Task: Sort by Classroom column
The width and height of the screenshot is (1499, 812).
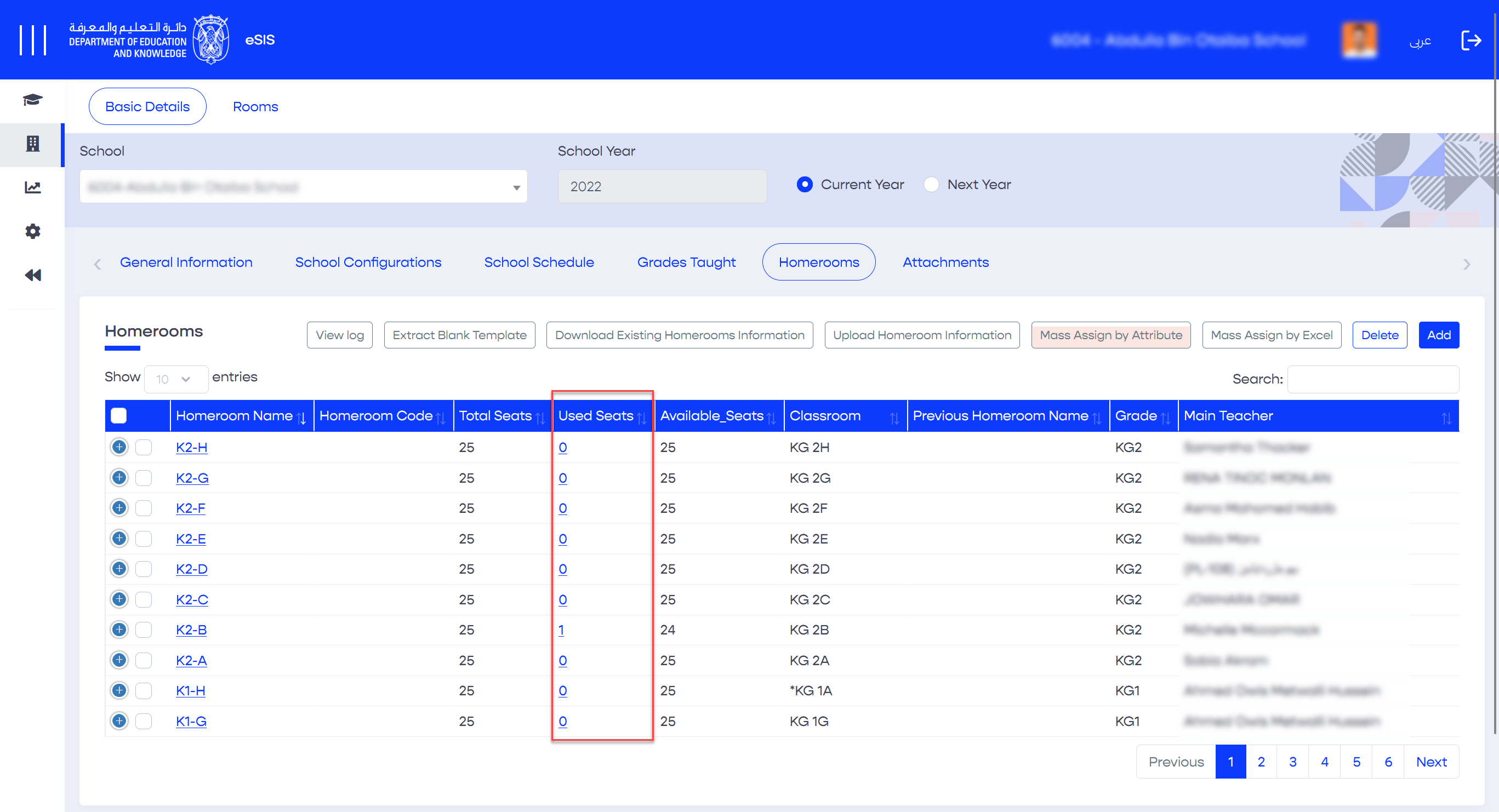Action: coord(845,416)
